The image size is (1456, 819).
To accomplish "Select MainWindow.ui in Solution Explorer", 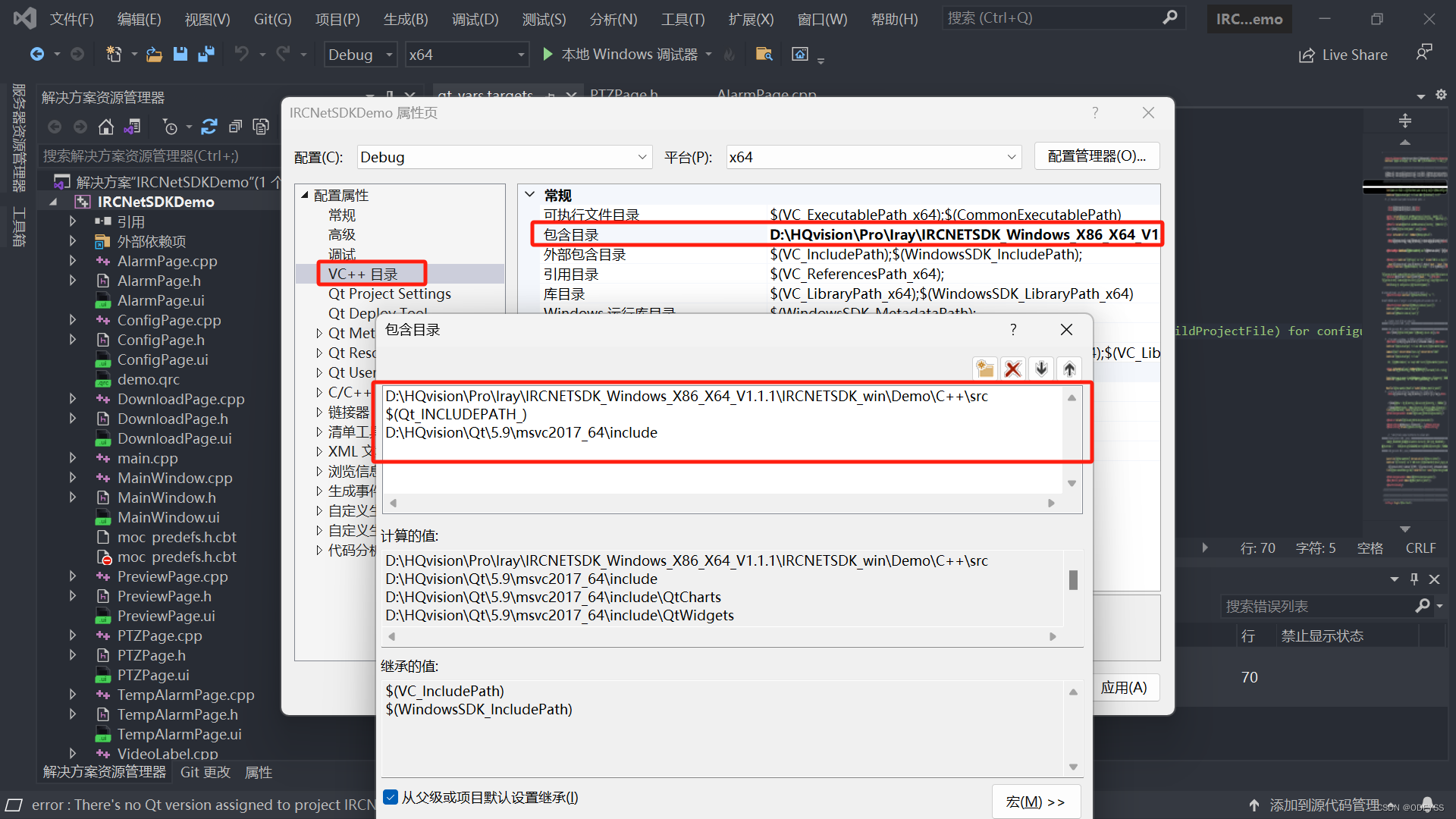I will tap(168, 517).
